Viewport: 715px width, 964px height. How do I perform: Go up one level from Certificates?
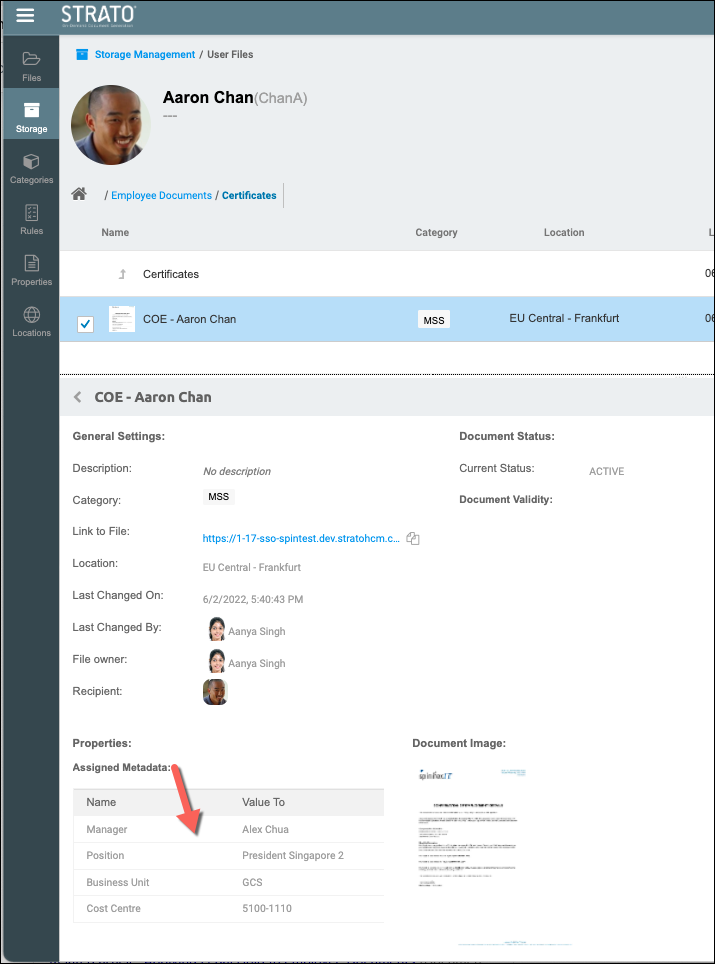coord(123,274)
